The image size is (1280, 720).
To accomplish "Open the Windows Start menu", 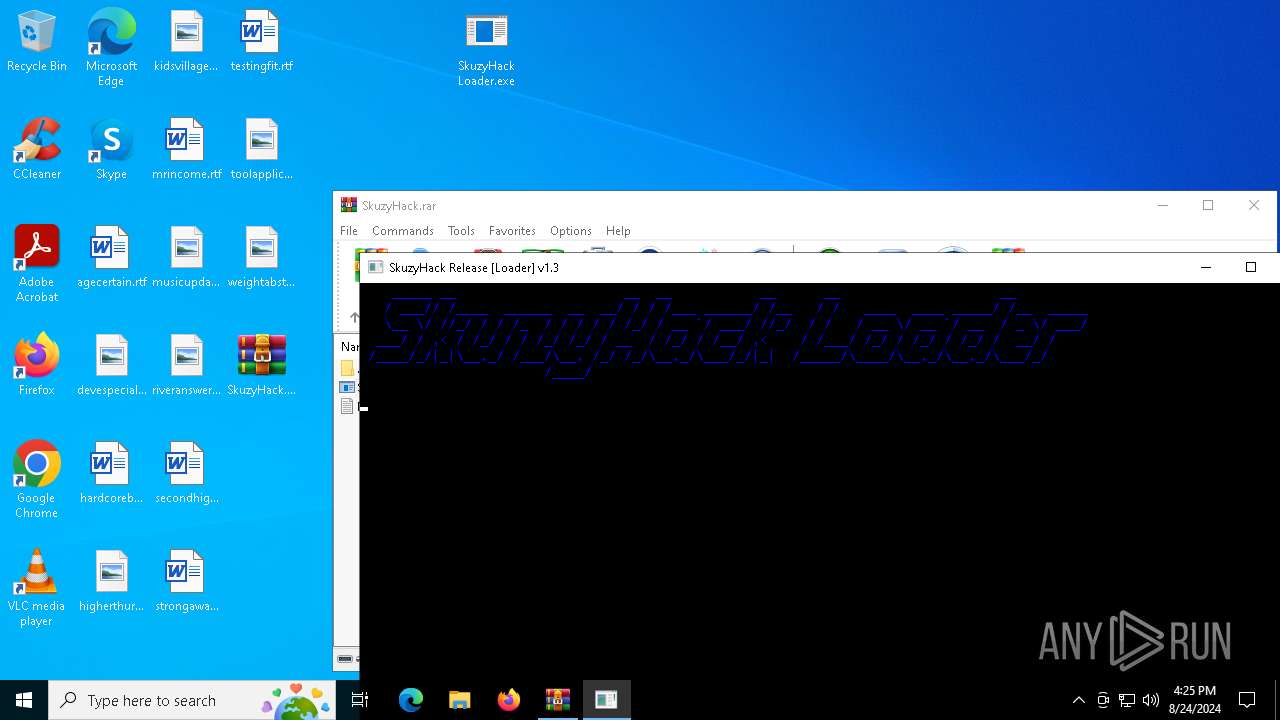I will [x=24, y=700].
